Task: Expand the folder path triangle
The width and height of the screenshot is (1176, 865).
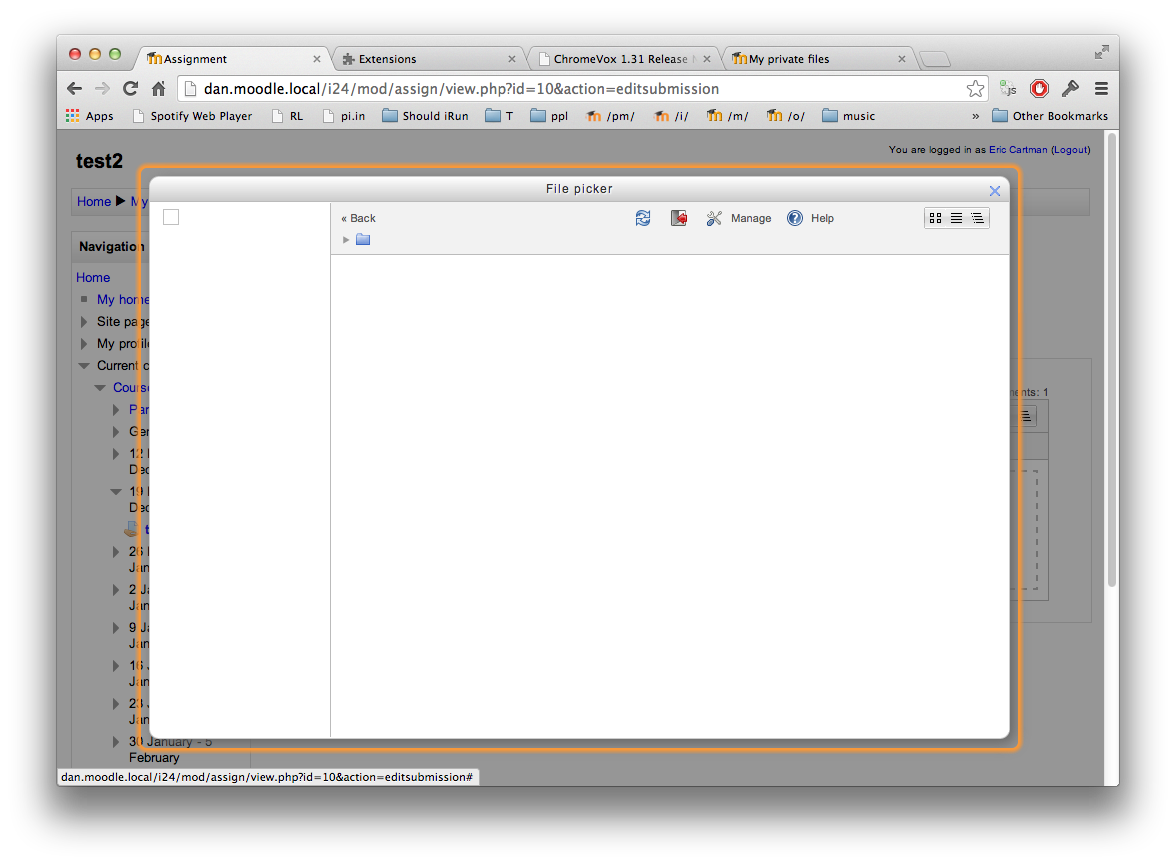Action: [346, 240]
